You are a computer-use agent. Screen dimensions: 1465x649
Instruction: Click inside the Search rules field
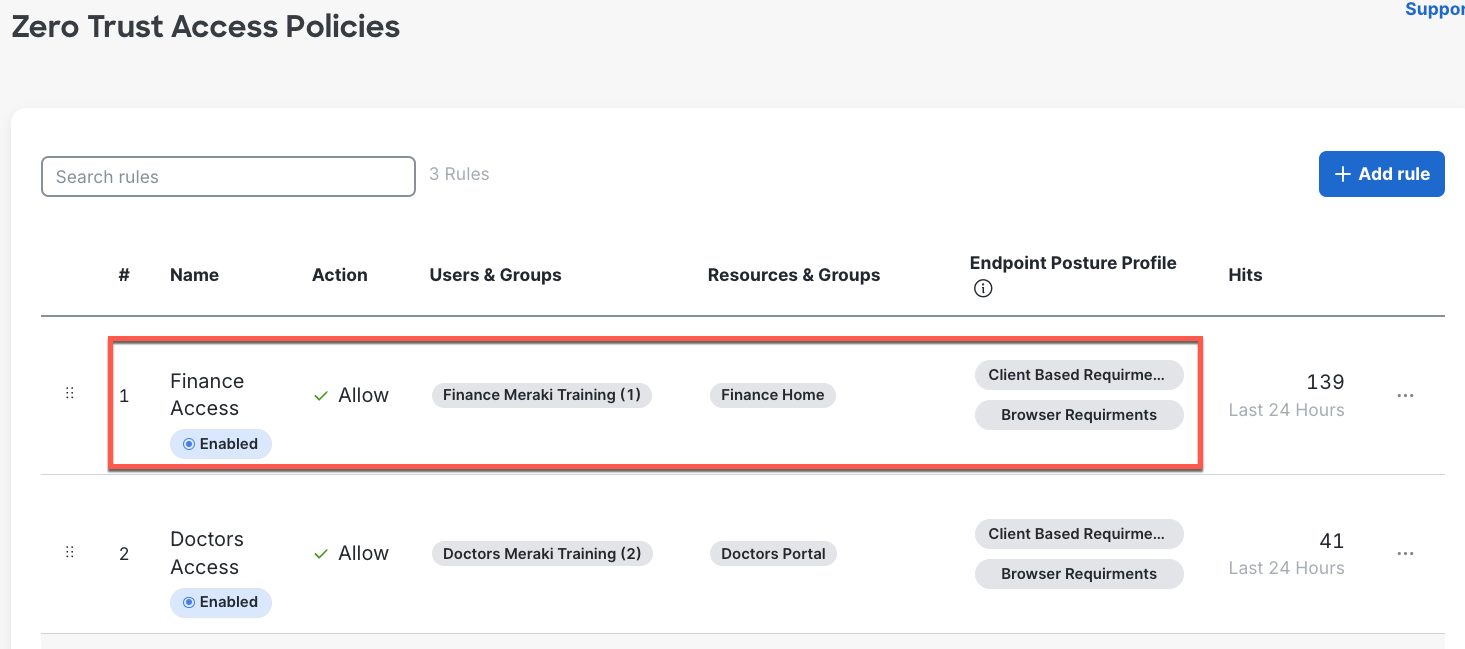[x=228, y=176]
